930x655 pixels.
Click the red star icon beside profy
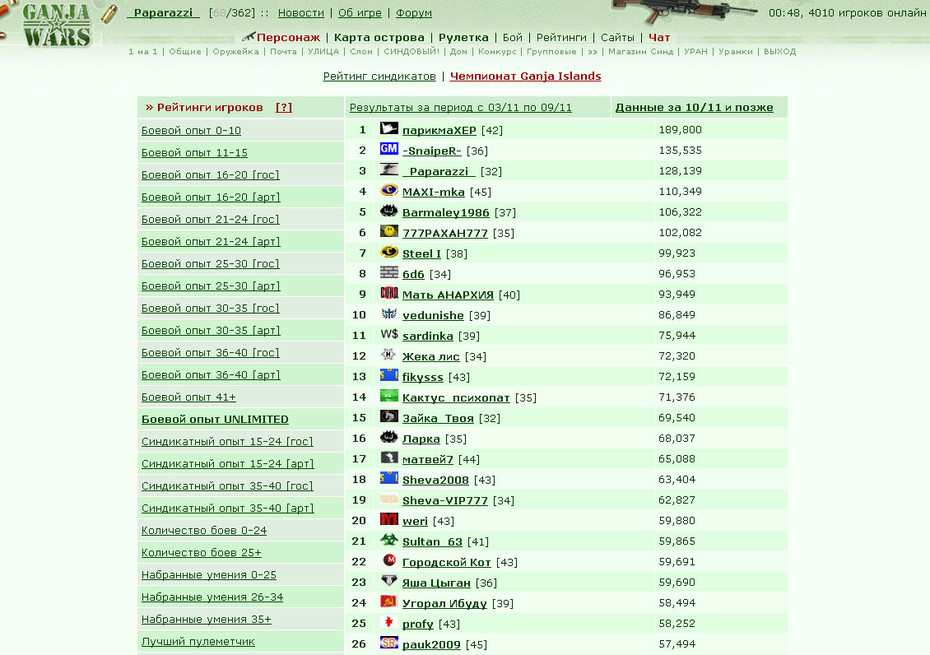tap(389, 622)
